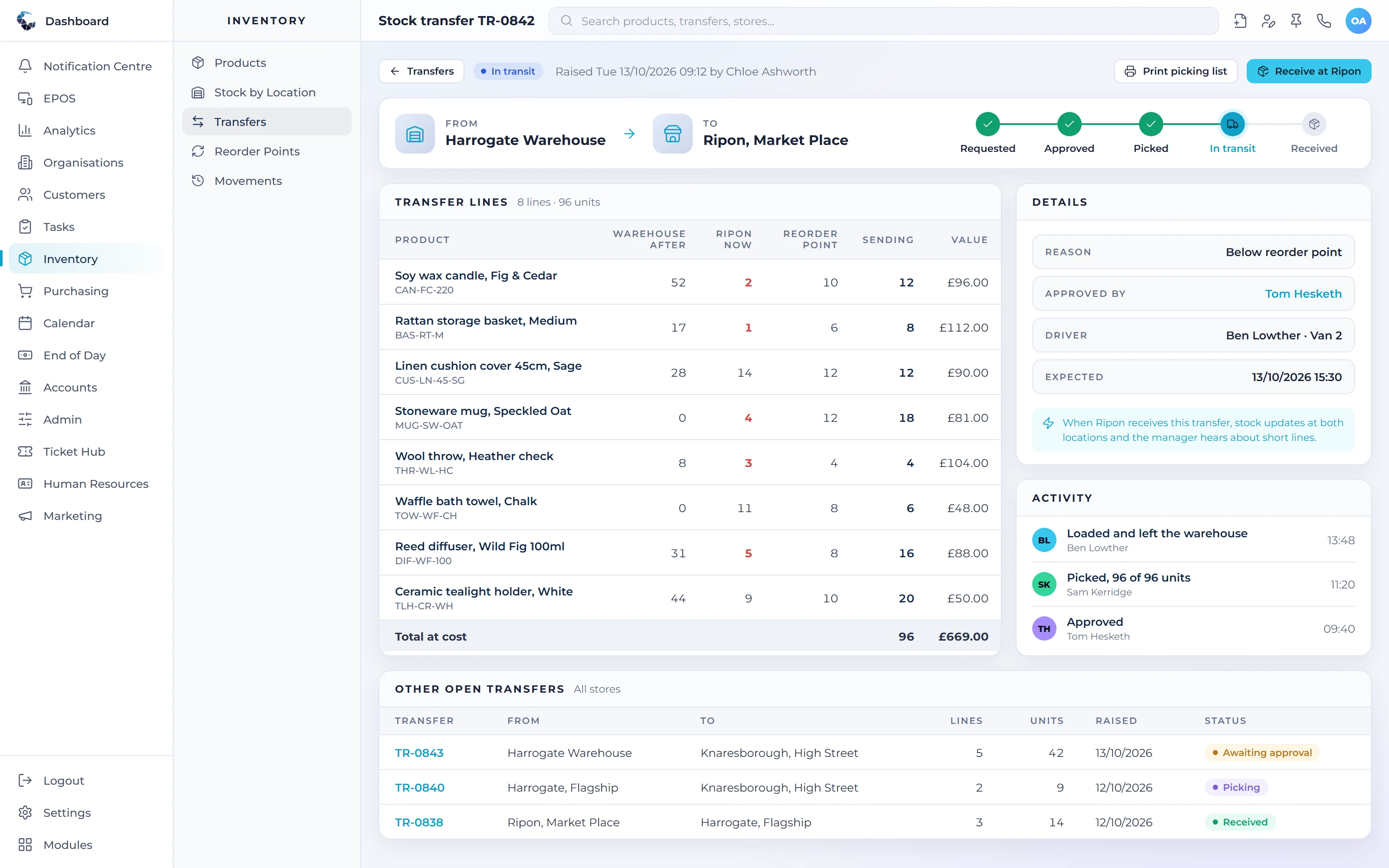Click the search products input field
The width and height of the screenshot is (1389, 868).
pyautogui.click(x=883, y=21)
